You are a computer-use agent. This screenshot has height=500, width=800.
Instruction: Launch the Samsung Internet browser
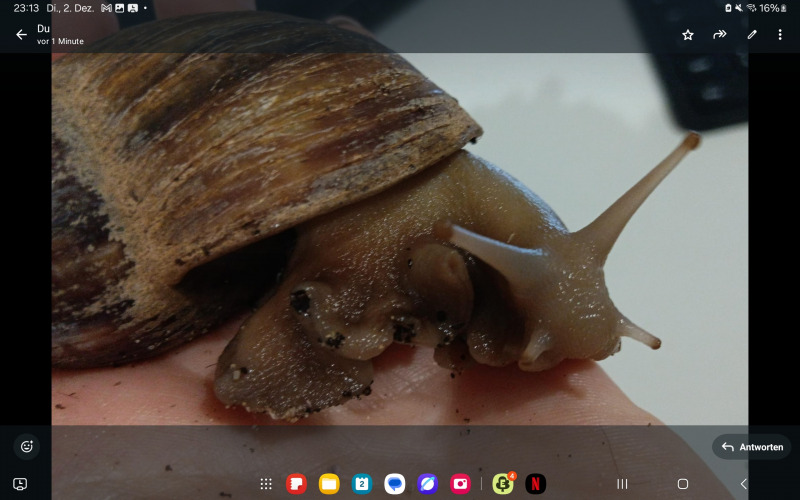pos(427,484)
